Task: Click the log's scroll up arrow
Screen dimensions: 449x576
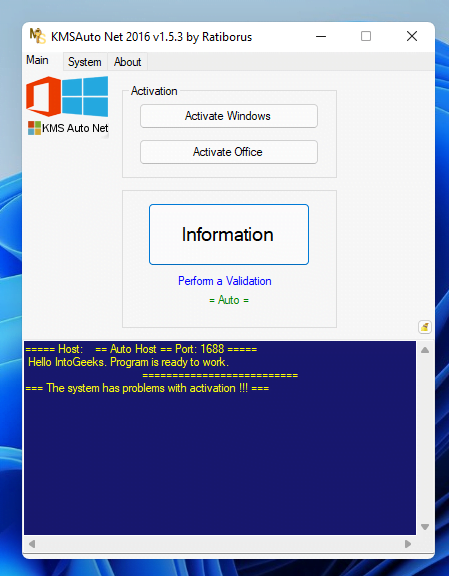Action: 425,350
